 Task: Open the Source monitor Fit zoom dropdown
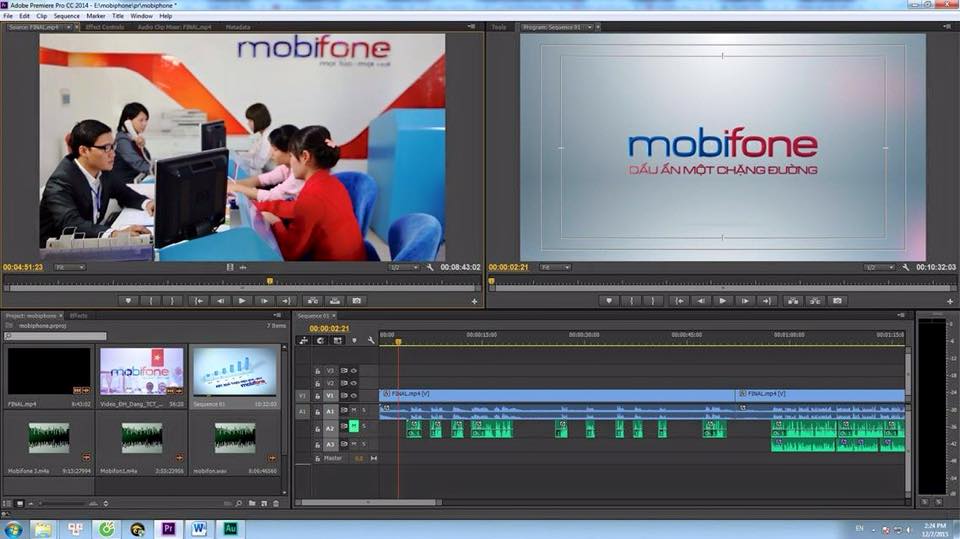pyautogui.click(x=68, y=267)
